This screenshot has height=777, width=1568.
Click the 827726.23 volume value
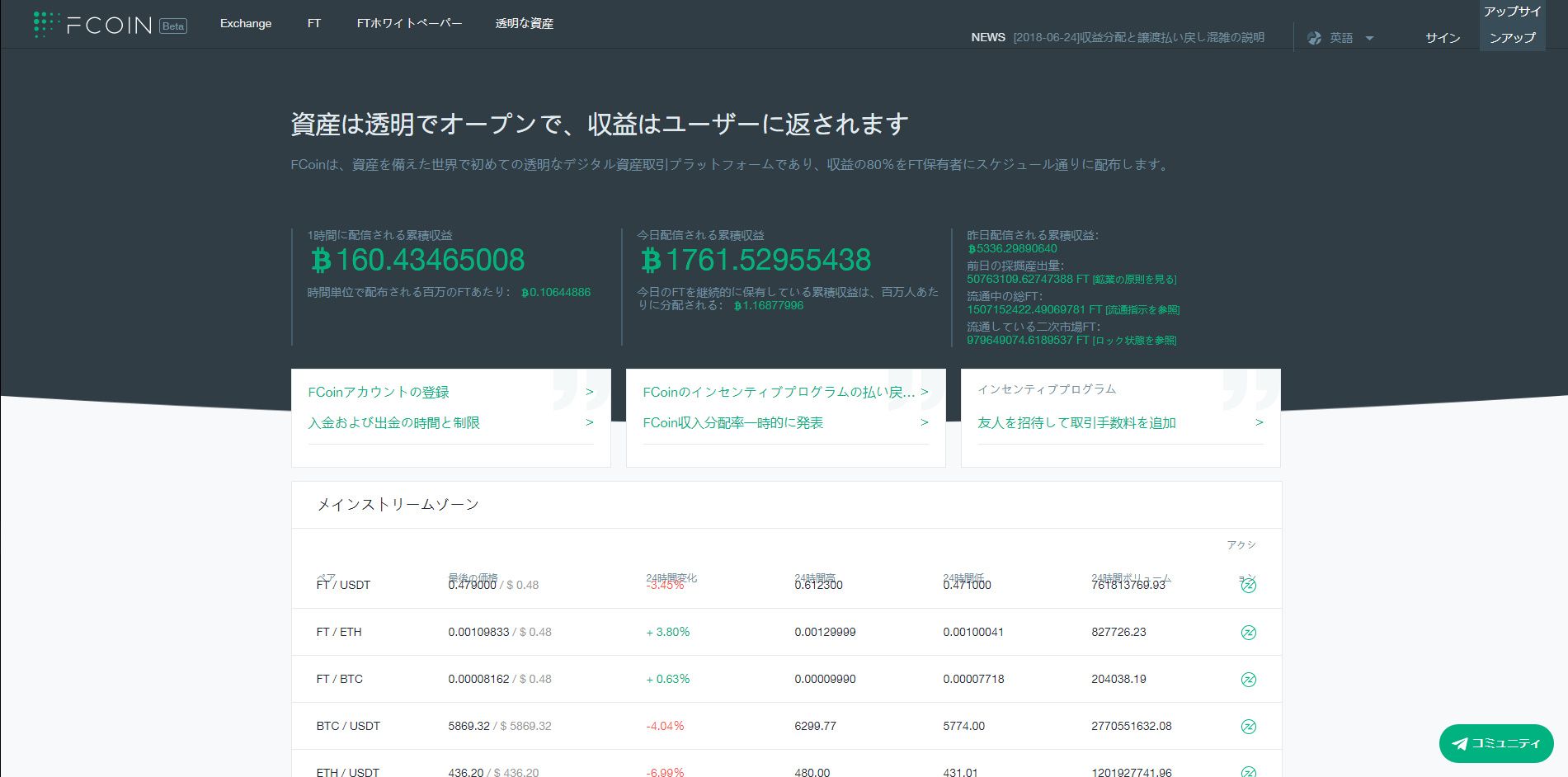(x=1118, y=632)
